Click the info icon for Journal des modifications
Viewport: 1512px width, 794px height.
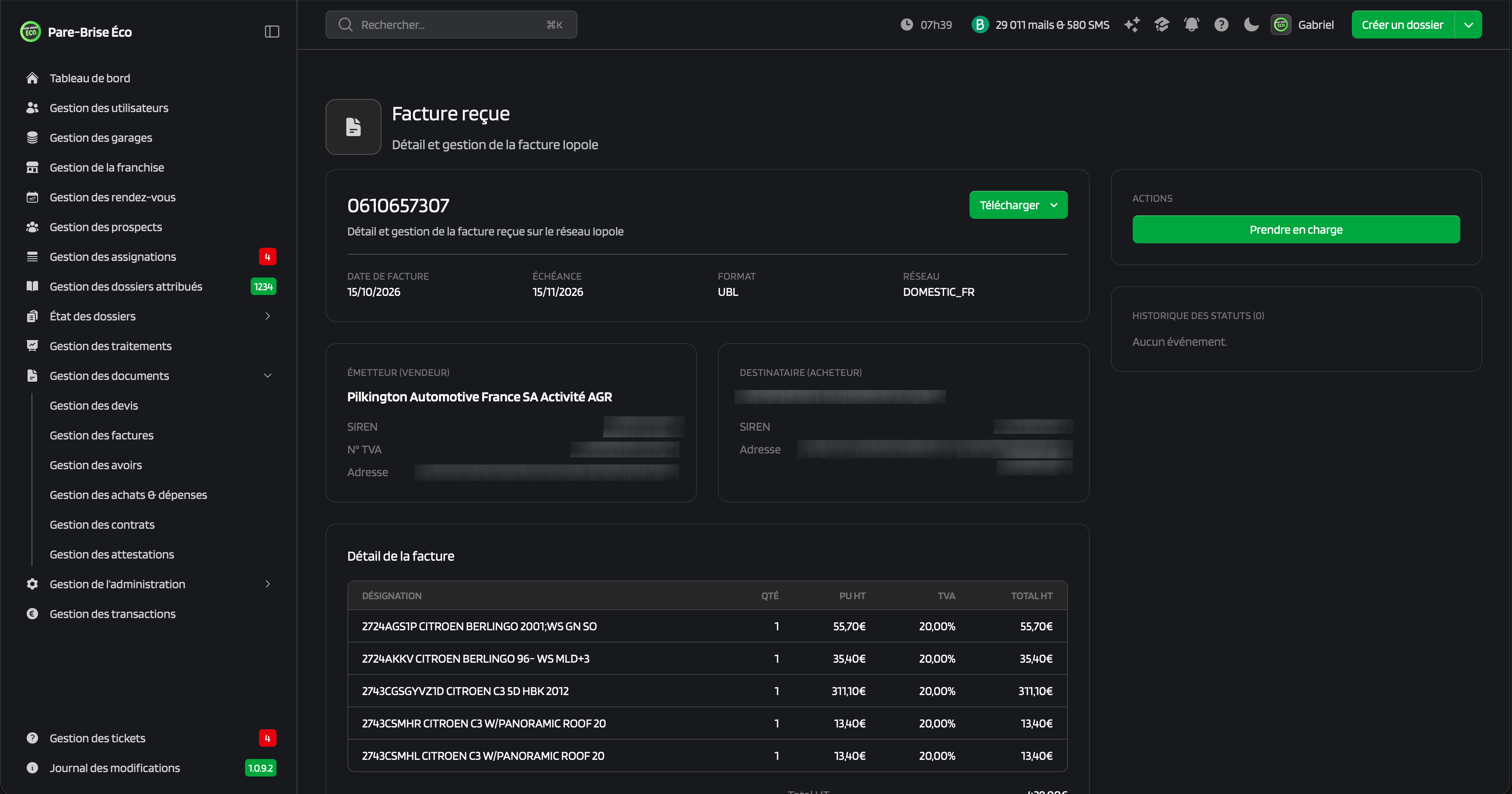tap(32, 768)
